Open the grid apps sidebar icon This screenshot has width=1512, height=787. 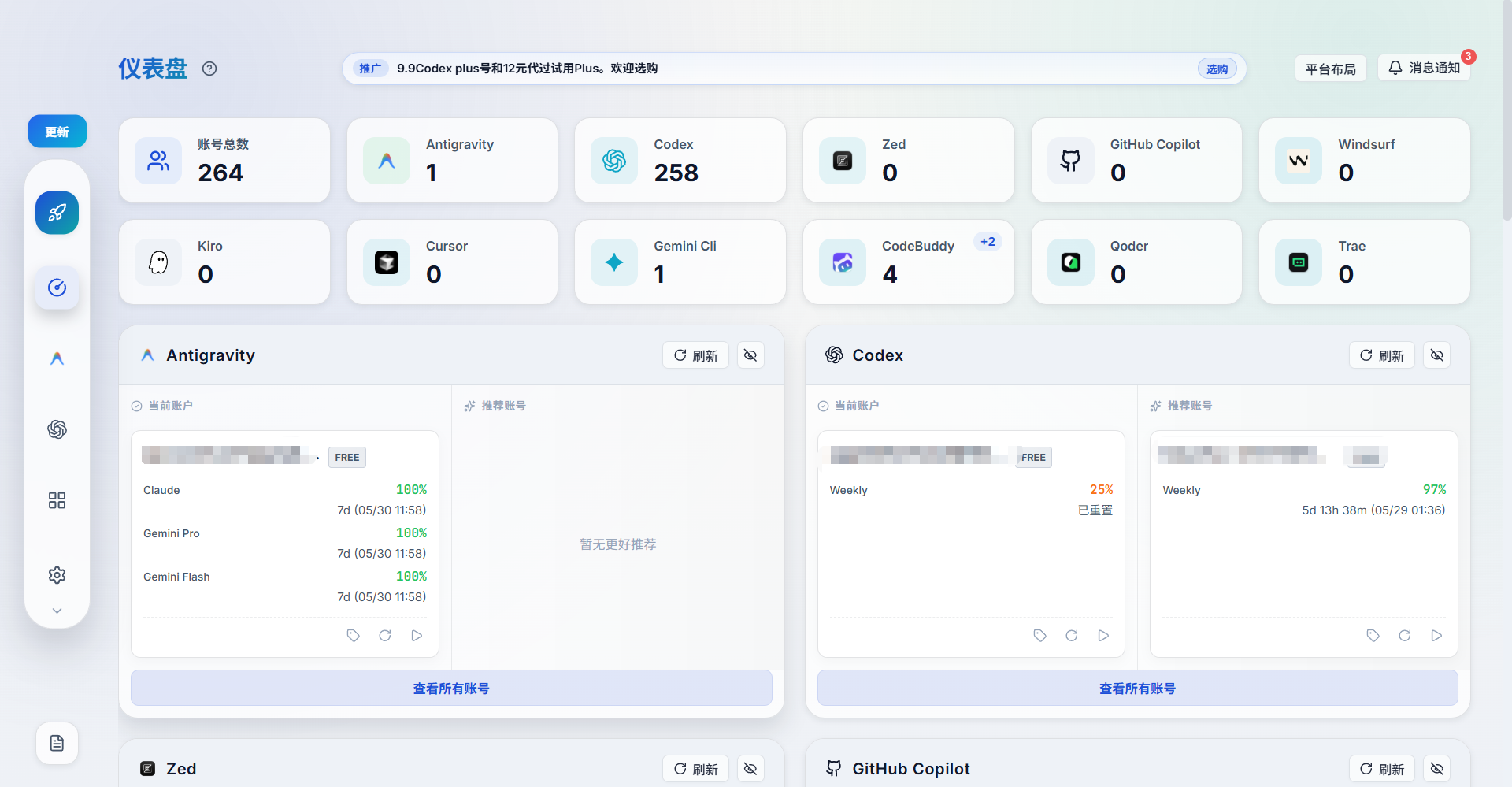pos(57,500)
